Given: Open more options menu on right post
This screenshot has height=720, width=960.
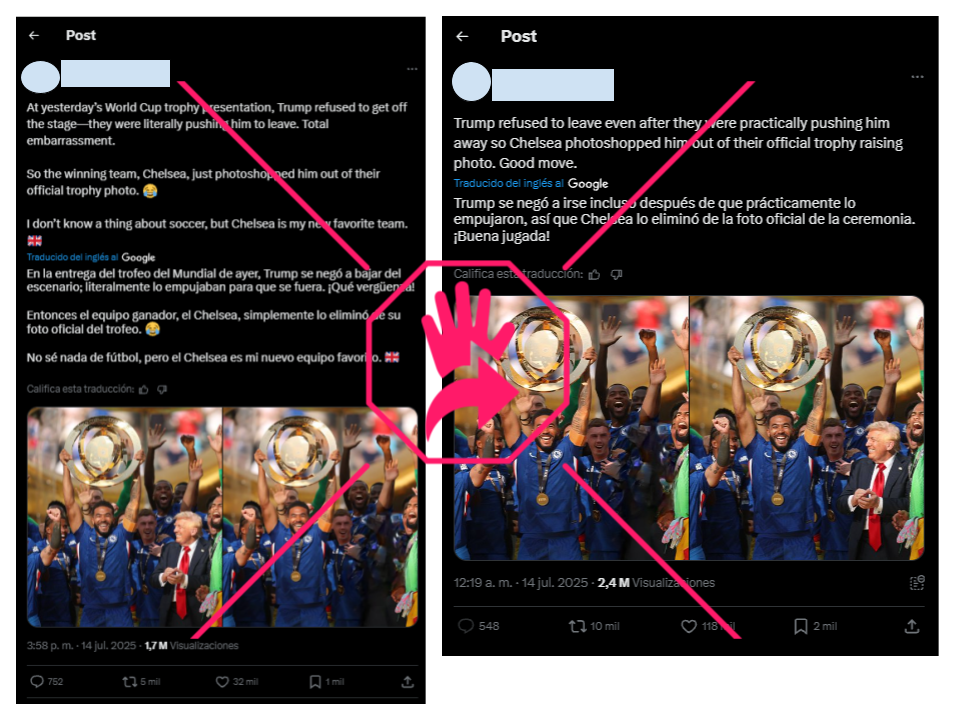Looking at the screenshot, I should pos(917,77).
